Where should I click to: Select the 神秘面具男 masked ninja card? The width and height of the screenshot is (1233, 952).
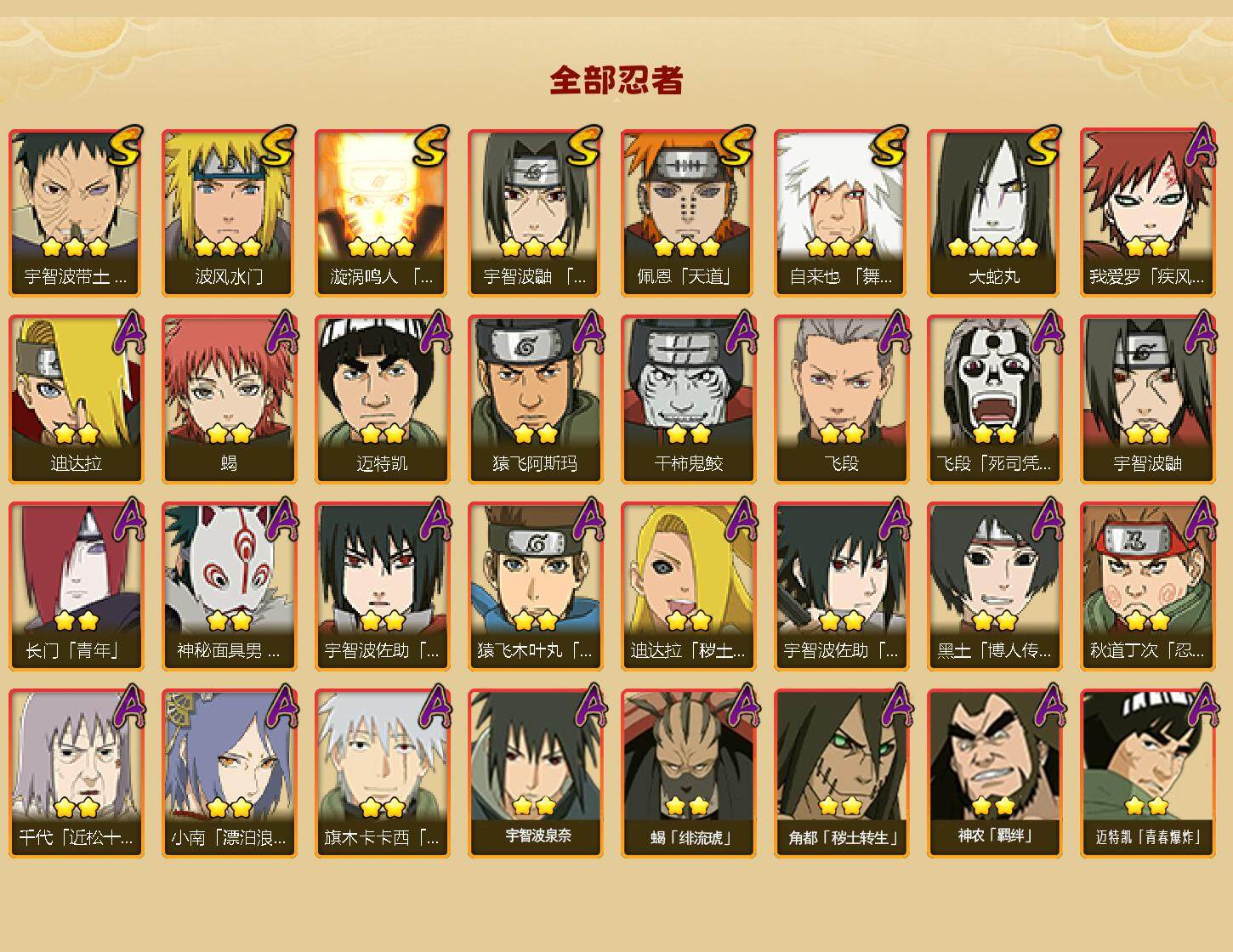pyautogui.click(x=229, y=586)
